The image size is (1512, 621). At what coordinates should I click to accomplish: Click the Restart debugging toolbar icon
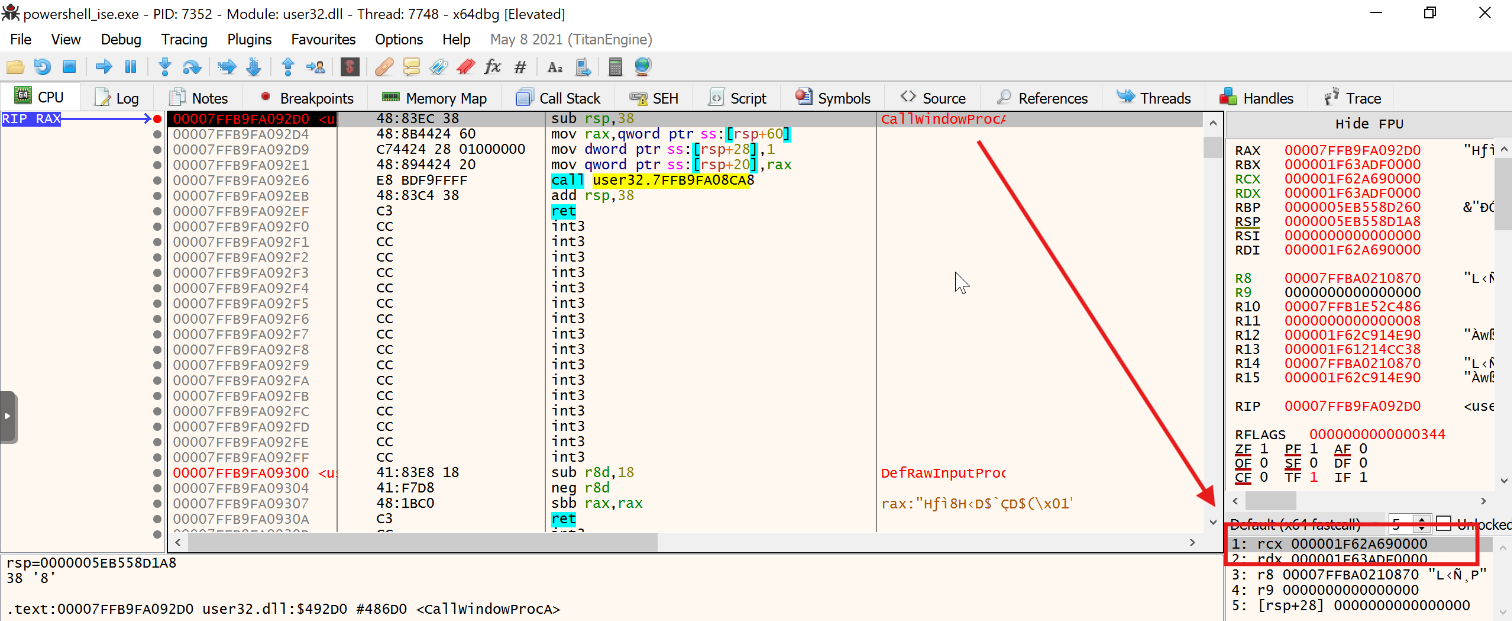(42, 67)
